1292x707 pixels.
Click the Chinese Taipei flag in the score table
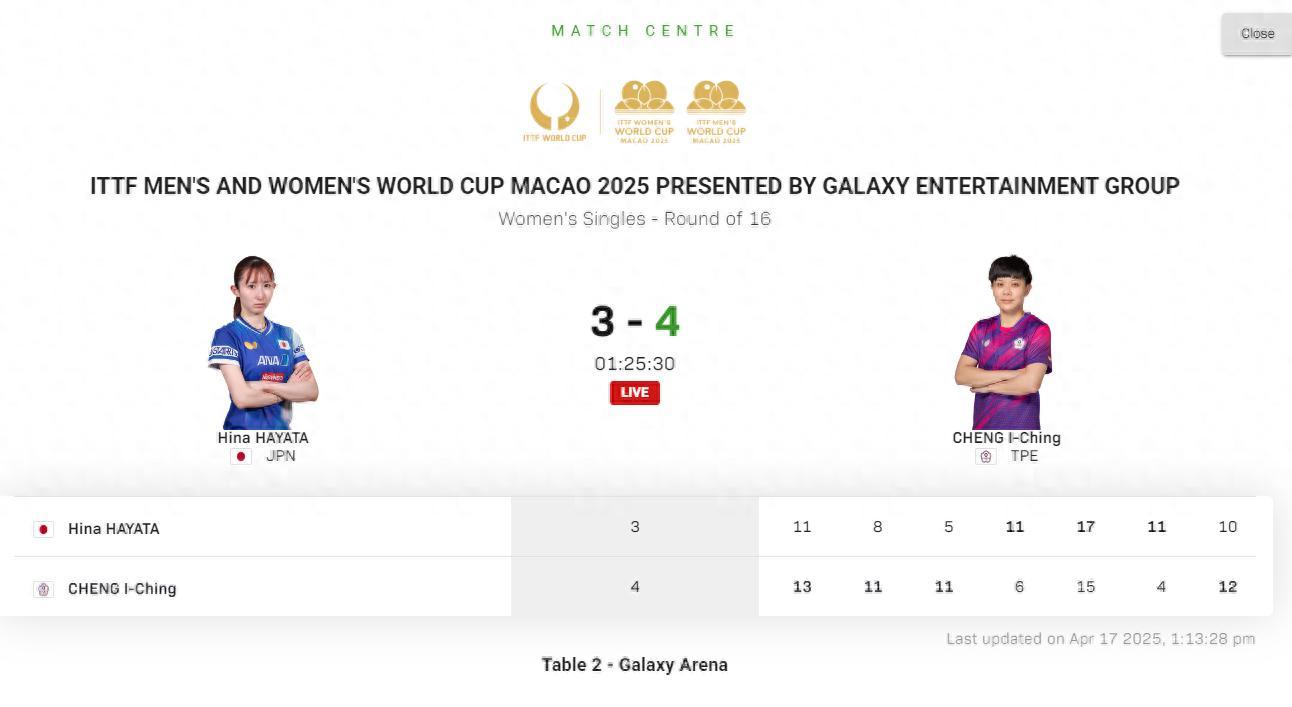[43, 589]
